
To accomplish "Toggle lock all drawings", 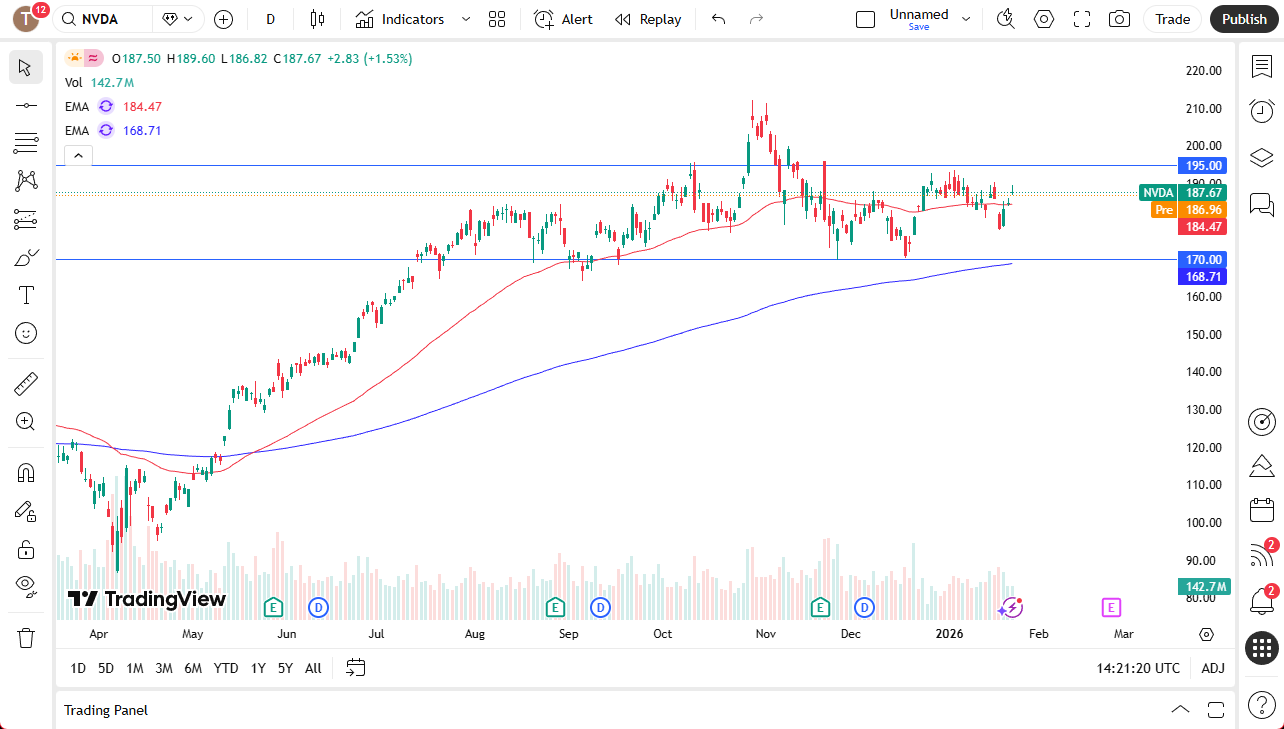I will [26, 549].
